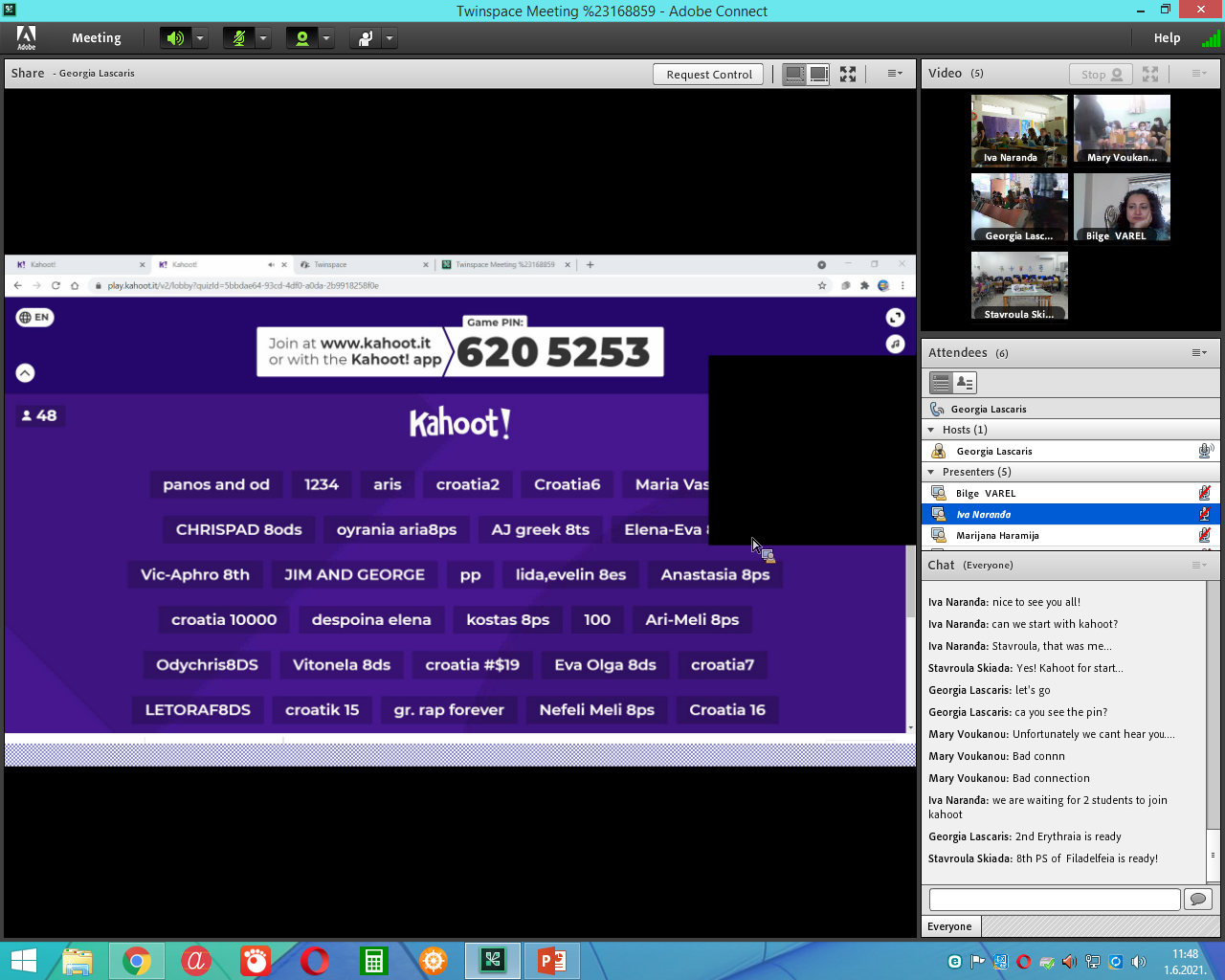Reload the shared Kahoot page
Viewport: 1225px width, 980px height.
[56, 285]
